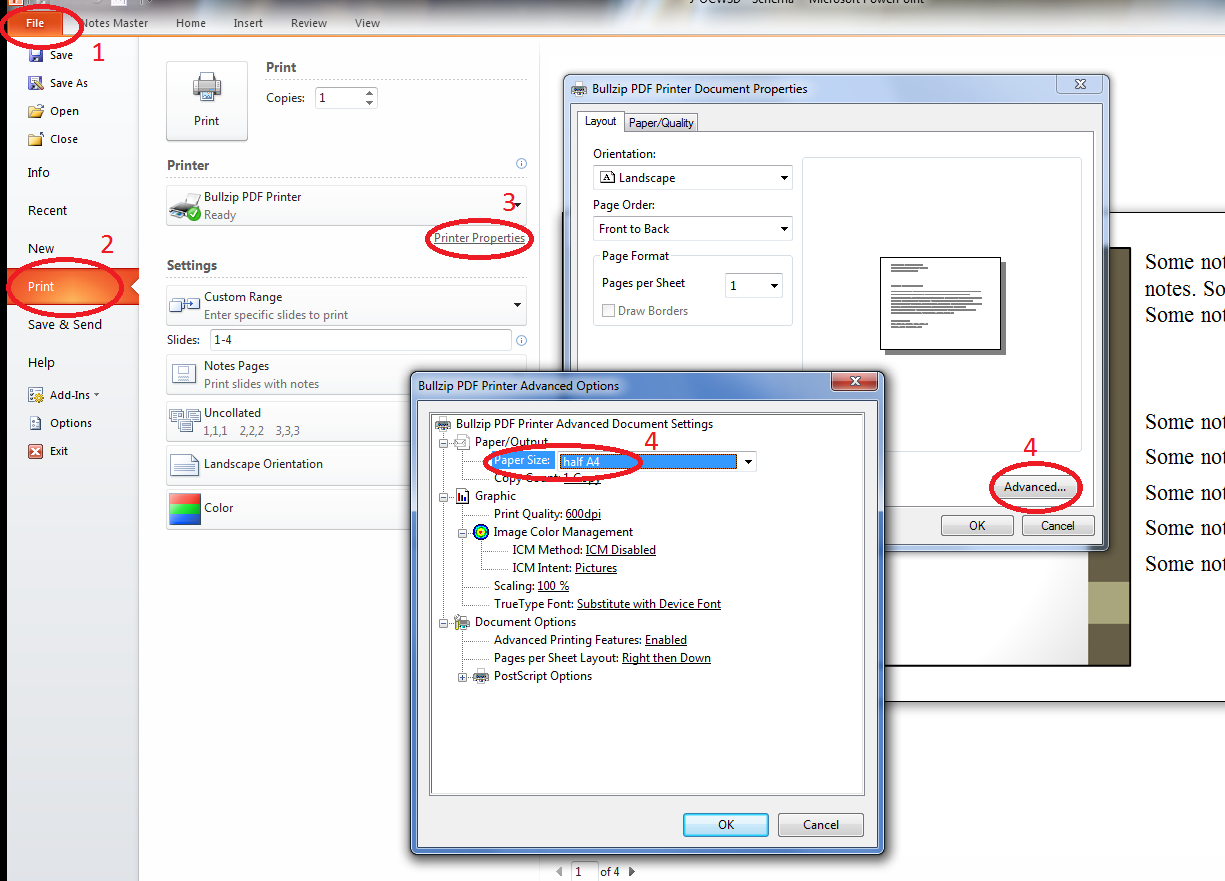Click the Printer Properties link
The width and height of the screenshot is (1225, 881).
(x=479, y=238)
